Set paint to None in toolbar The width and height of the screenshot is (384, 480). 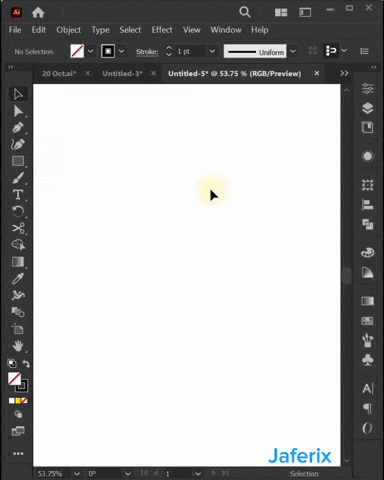tap(25, 401)
